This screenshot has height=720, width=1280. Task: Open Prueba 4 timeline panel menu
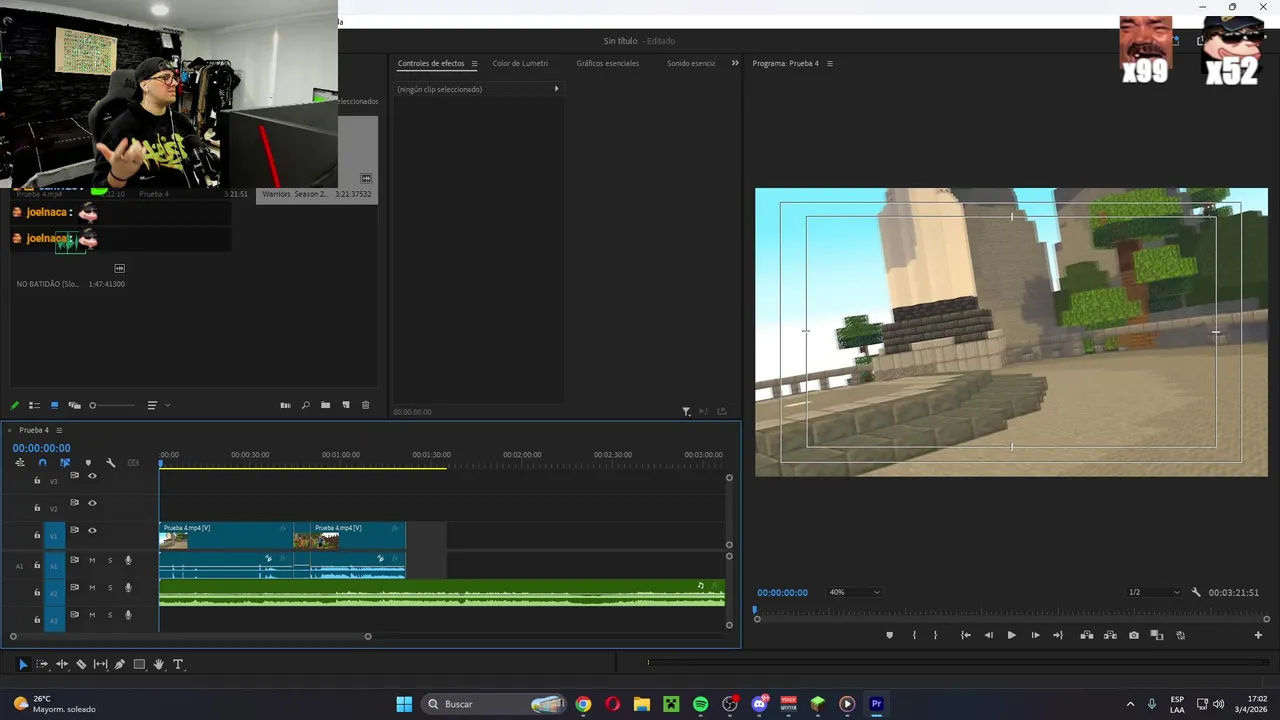(58, 430)
